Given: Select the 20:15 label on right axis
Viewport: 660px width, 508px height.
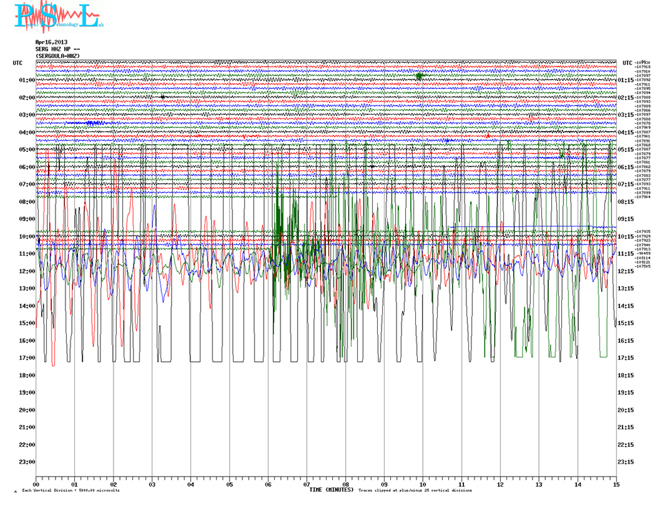Looking at the screenshot, I should pos(626,410).
